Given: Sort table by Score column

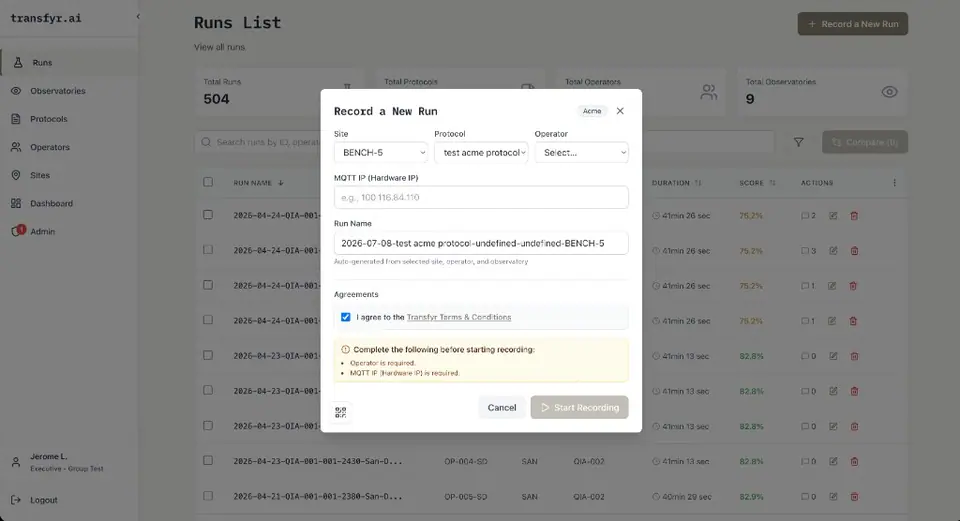Looking at the screenshot, I should click(x=757, y=182).
